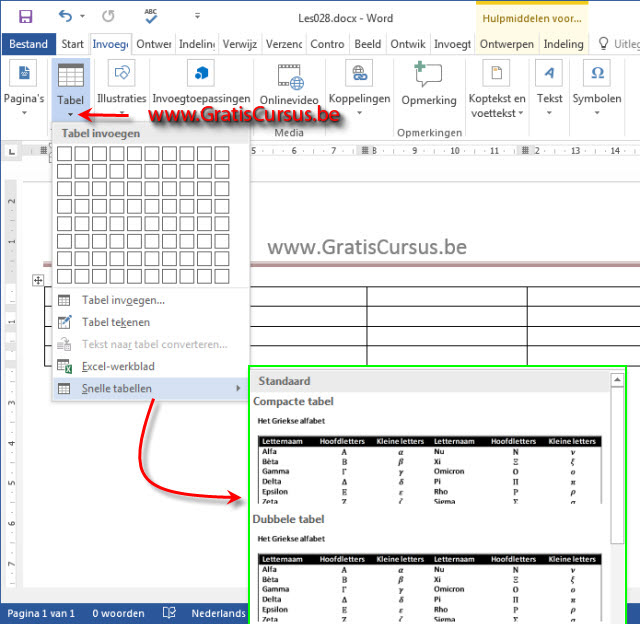Expand the Tekst dropdown arrow

(549, 113)
